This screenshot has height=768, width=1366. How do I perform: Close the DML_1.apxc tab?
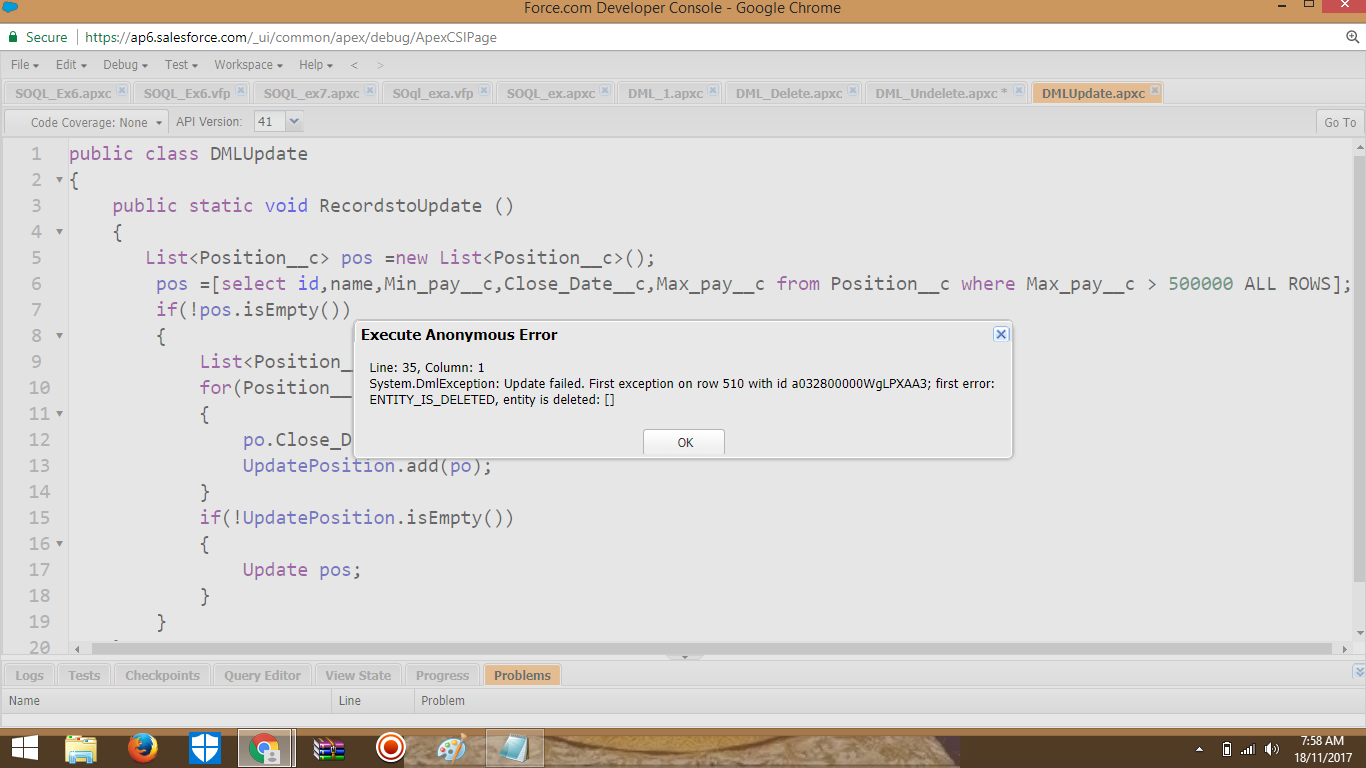[714, 90]
